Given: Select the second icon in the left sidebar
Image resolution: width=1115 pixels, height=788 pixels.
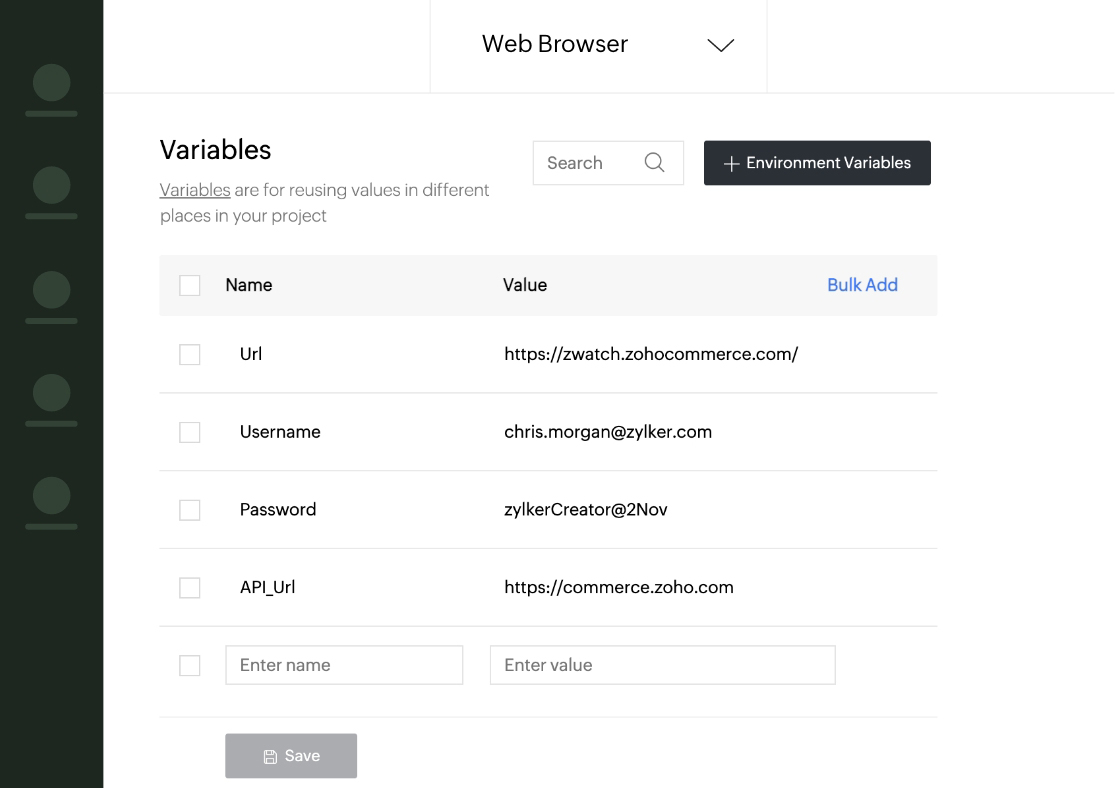Looking at the screenshot, I should (x=51, y=187).
